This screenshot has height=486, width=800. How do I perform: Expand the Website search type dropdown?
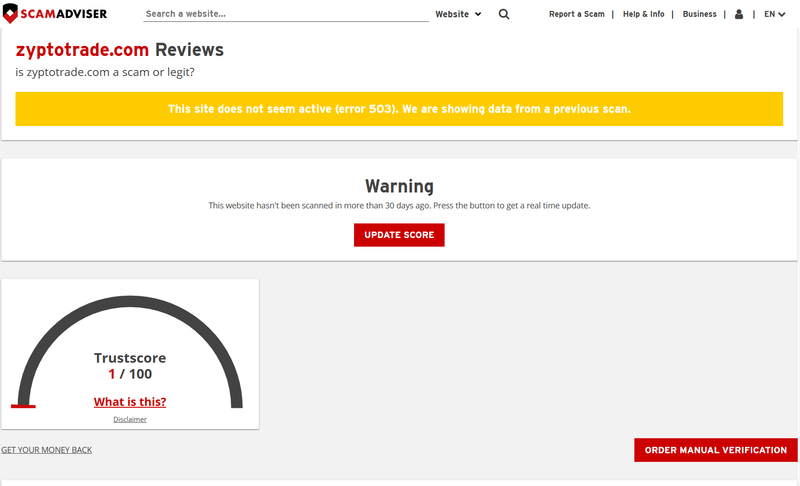458,14
